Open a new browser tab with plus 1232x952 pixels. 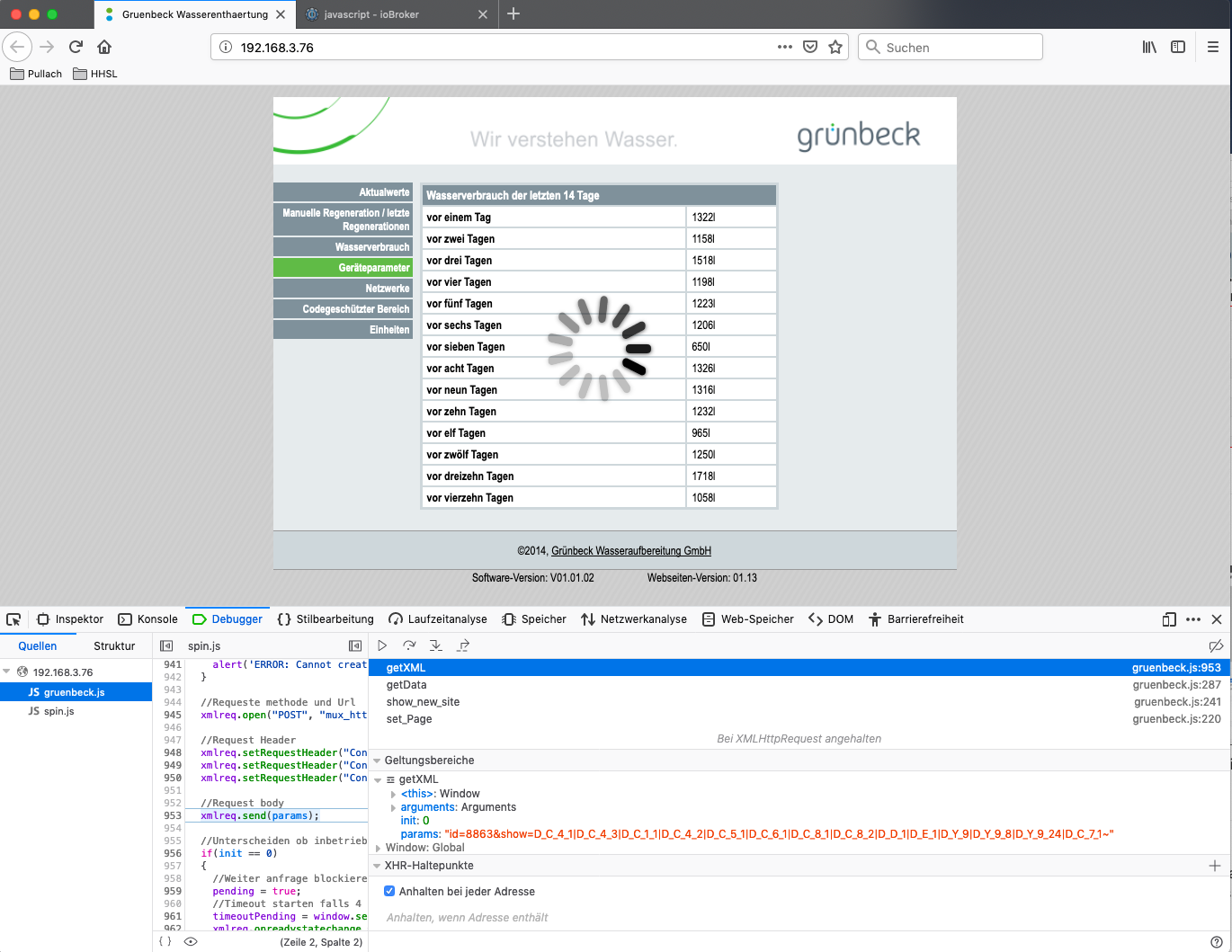513,13
